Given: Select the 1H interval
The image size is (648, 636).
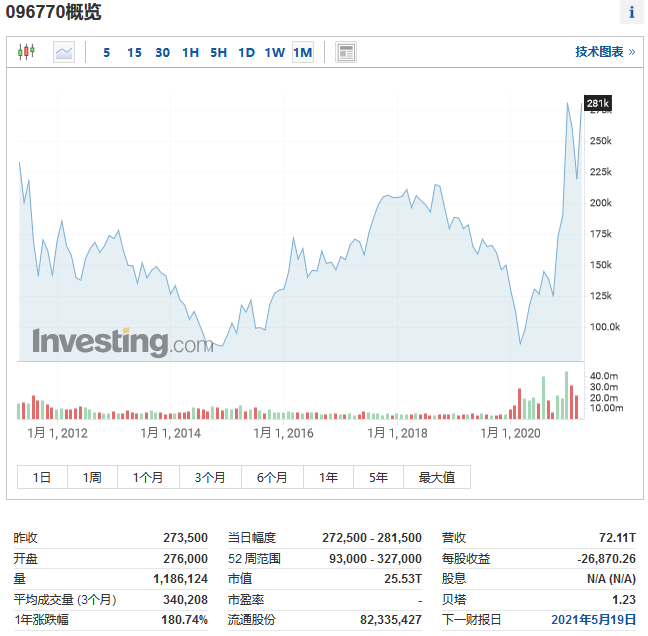Looking at the screenshot, I should (190, 53).
